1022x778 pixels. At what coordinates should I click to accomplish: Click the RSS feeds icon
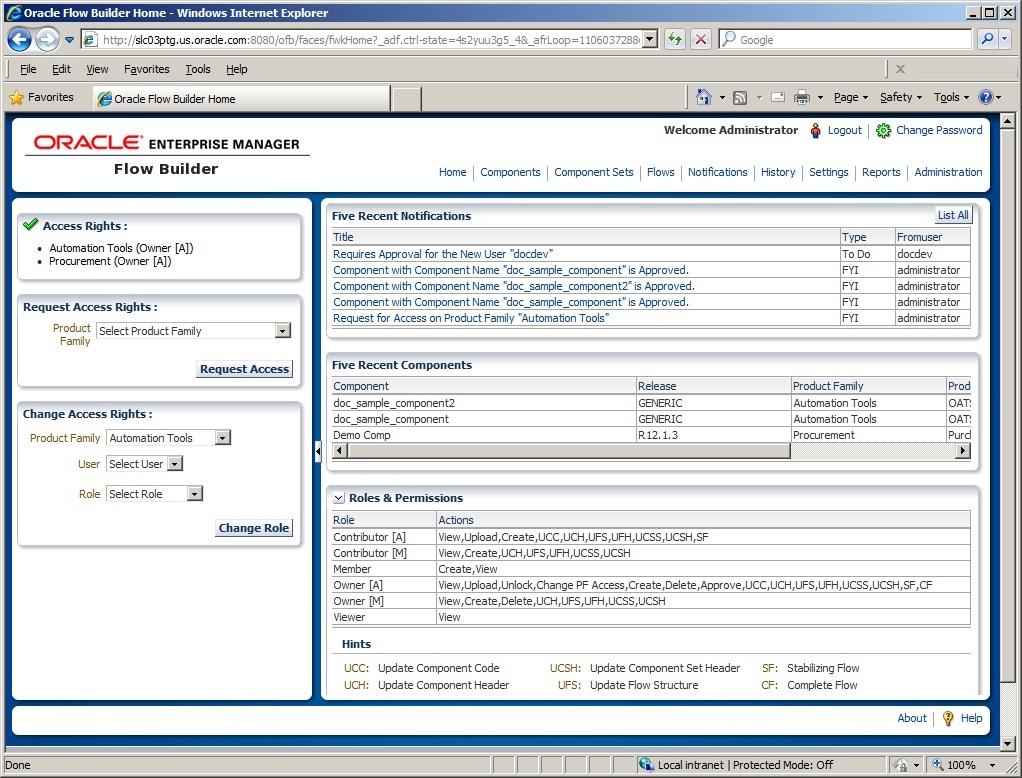point(740,98)
